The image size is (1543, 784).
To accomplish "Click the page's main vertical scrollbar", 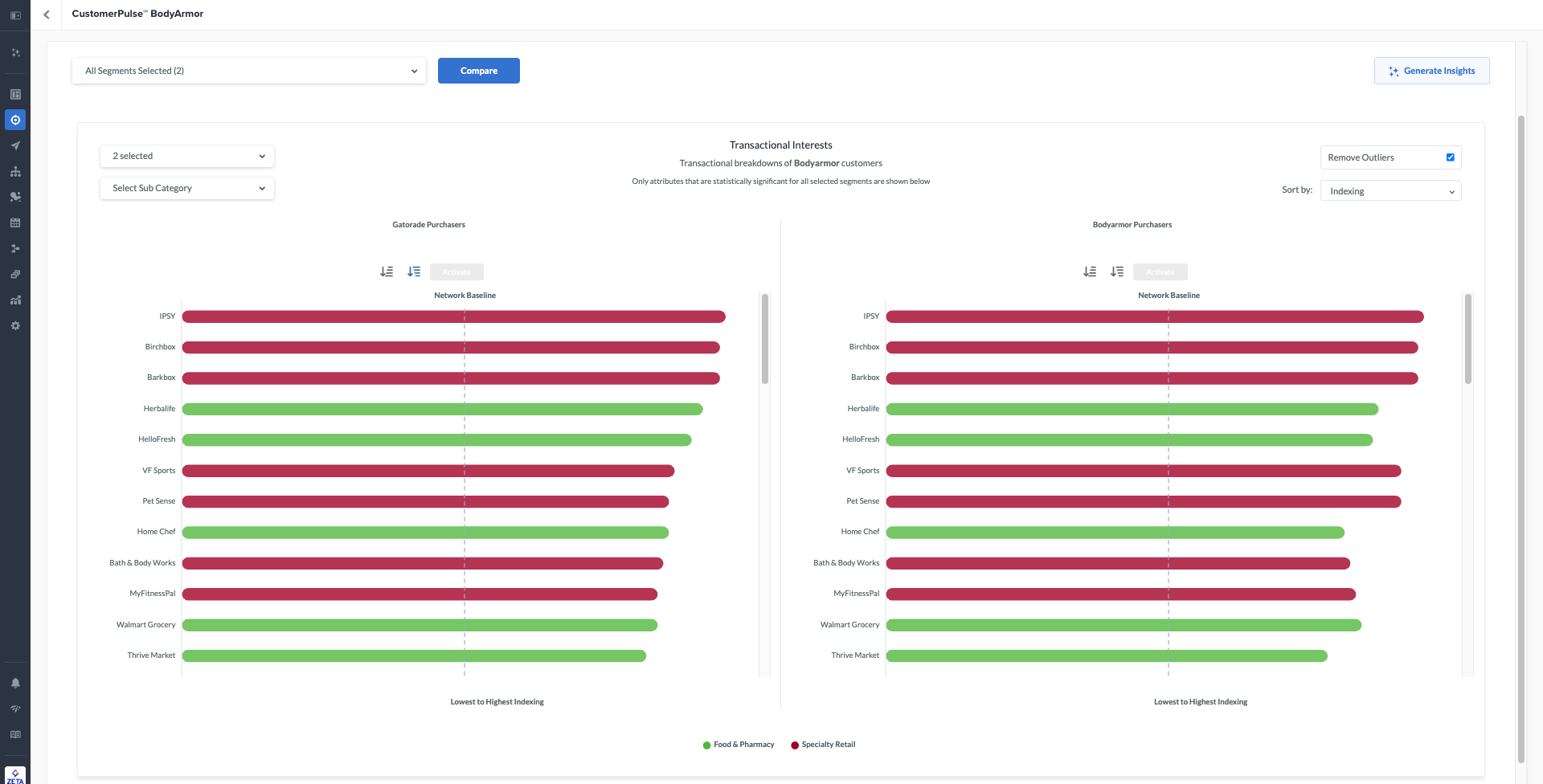I will pos(1521,439).
